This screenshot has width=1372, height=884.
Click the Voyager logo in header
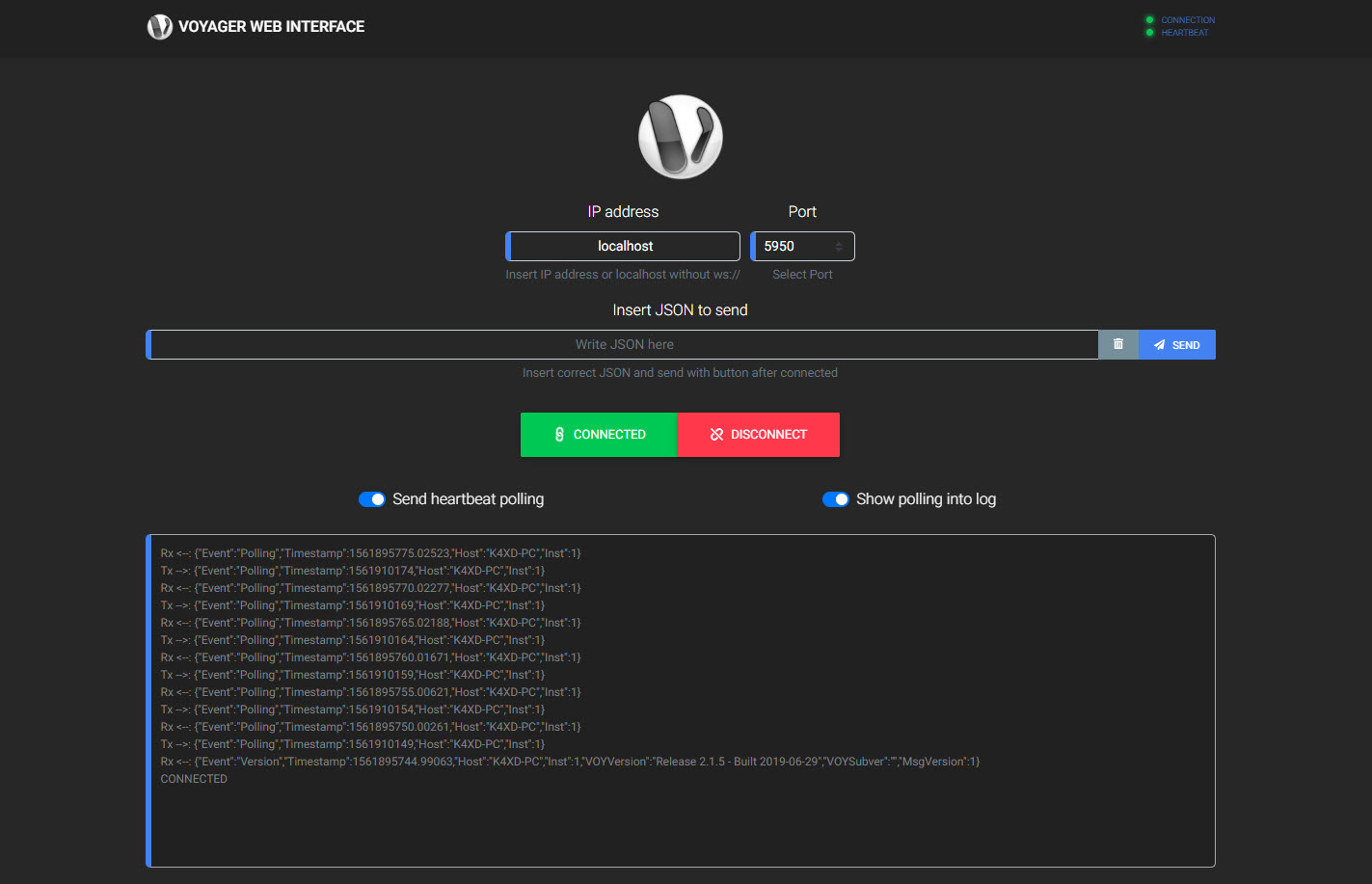(x=159, y=27)
